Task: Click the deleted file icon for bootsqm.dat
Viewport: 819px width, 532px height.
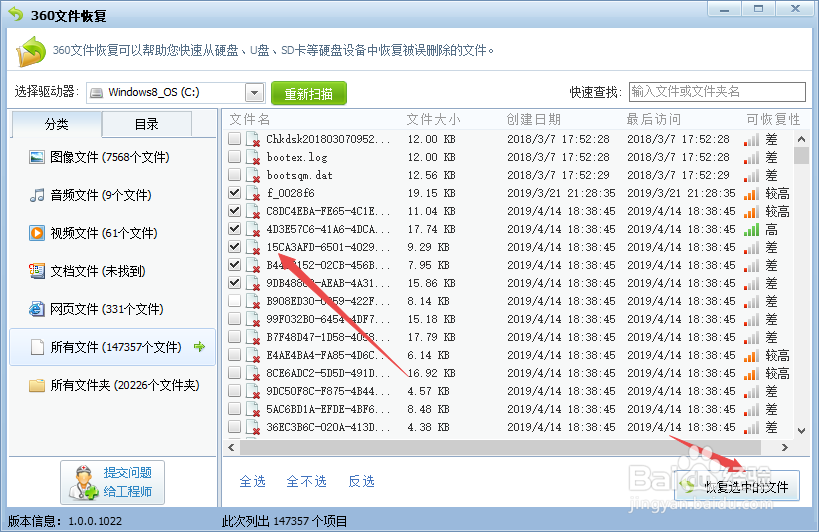Action: [x=253, y=175]
